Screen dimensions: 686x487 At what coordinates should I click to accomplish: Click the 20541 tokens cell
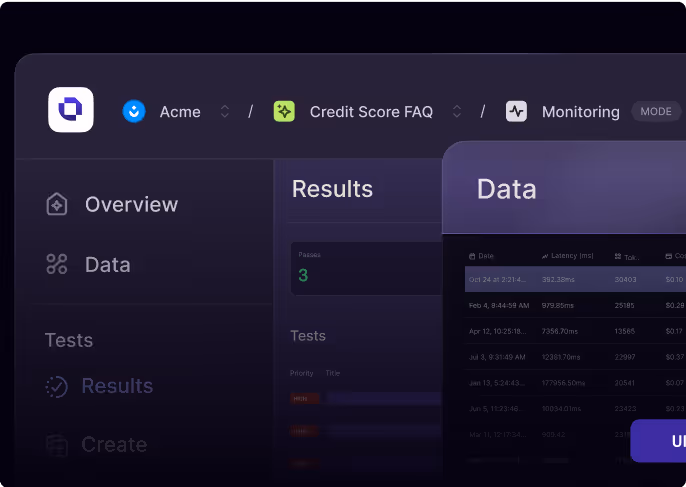pyautogui.click(x=624, y=383)
